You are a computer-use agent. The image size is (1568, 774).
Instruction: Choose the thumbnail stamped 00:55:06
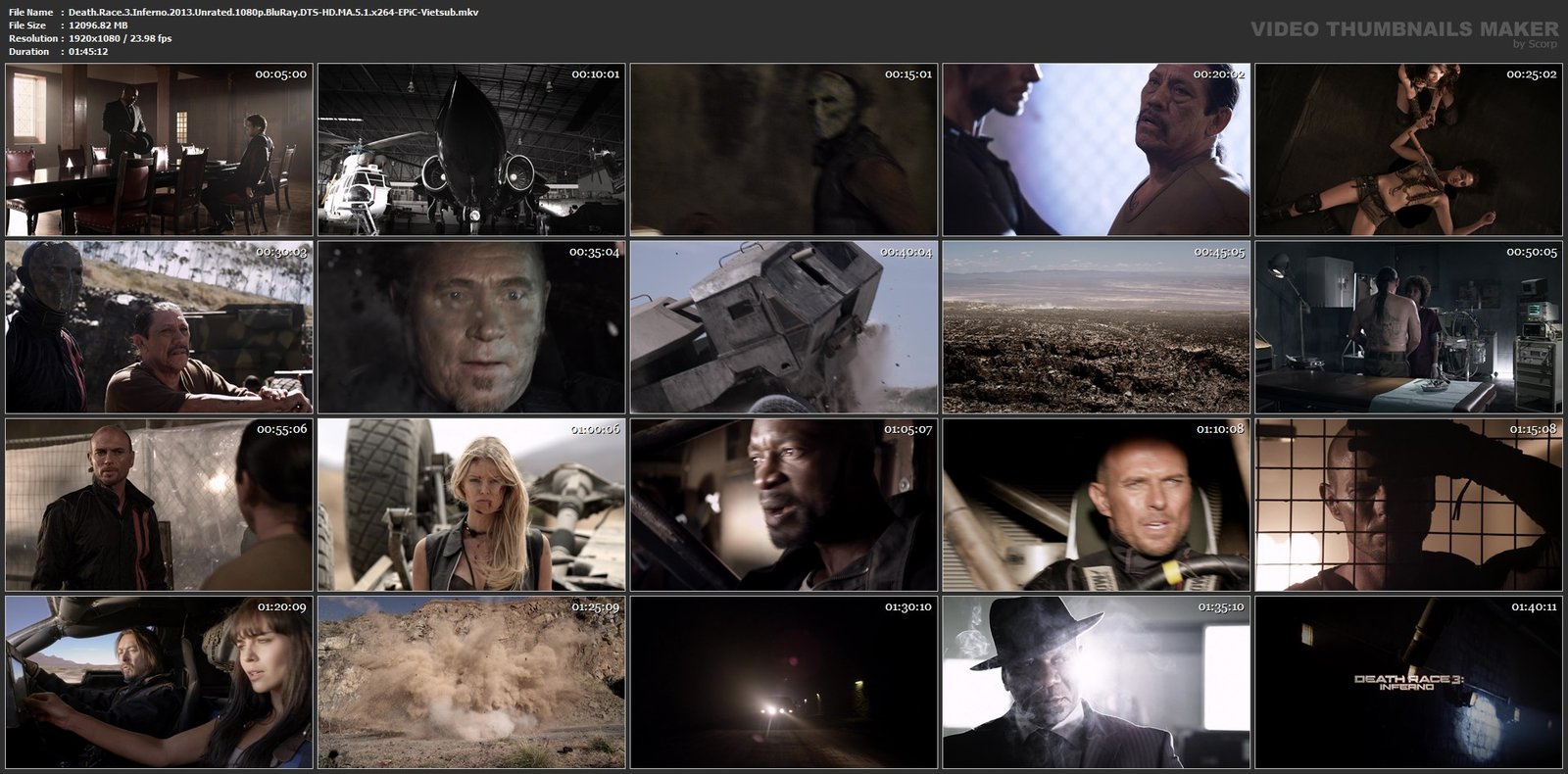(x=159, y=505)
